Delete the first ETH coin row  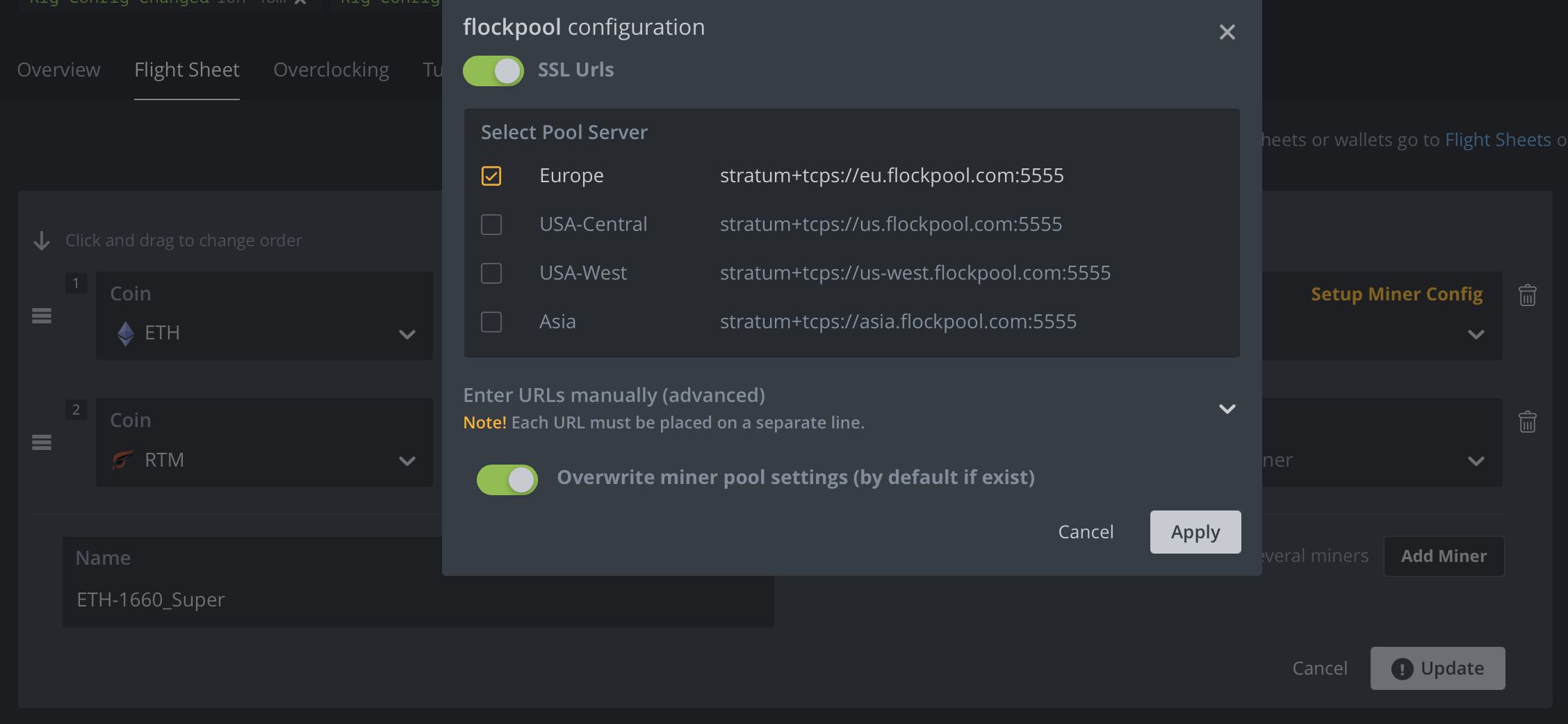click(1527, 295)
